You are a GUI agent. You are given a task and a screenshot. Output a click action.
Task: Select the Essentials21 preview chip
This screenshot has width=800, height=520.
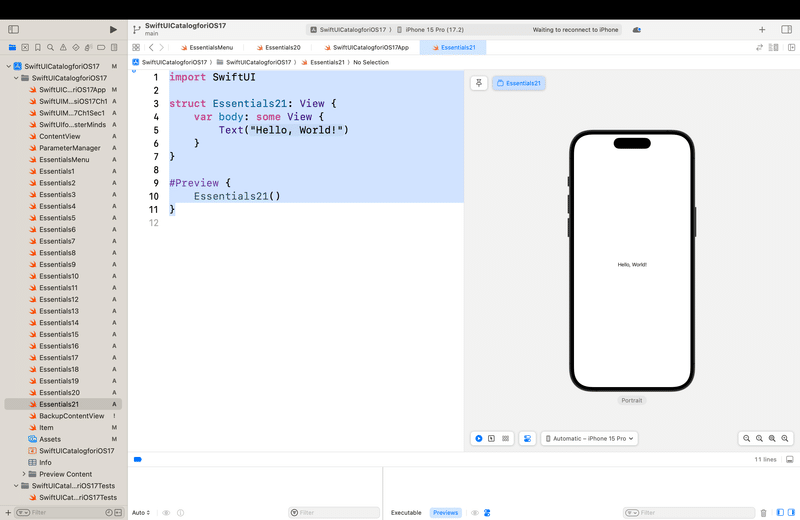(519, 83)
